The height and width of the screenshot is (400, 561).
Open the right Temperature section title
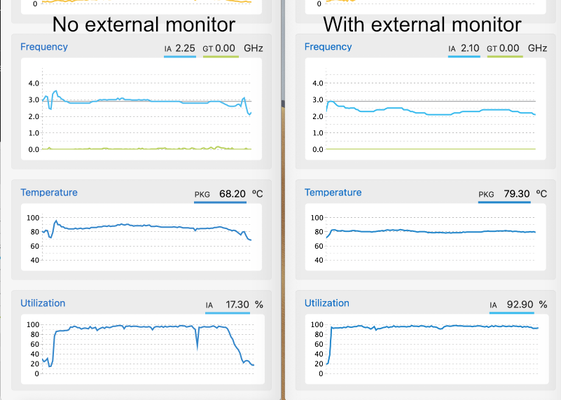point(333,192)
